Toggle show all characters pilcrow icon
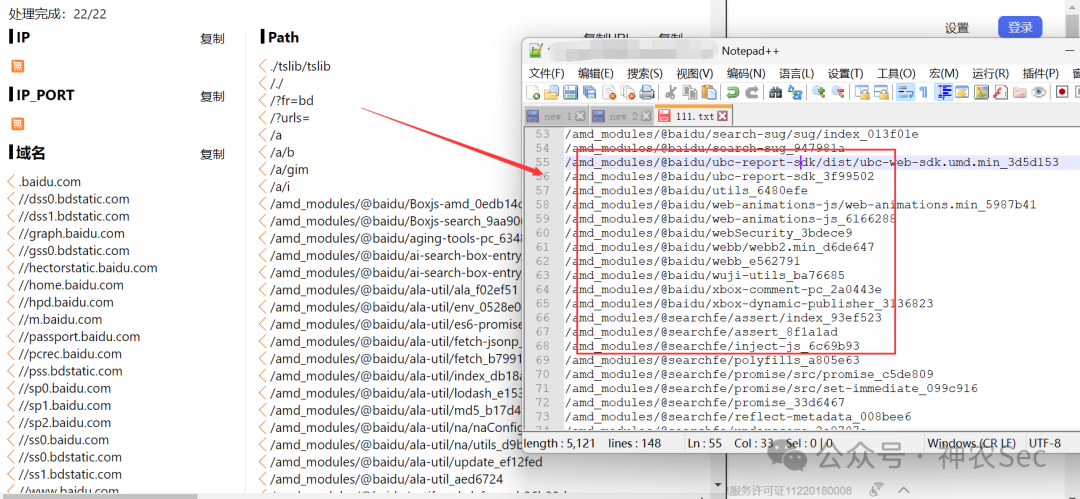Viewport: 1080px width, 499px height. tap(924, 92)
